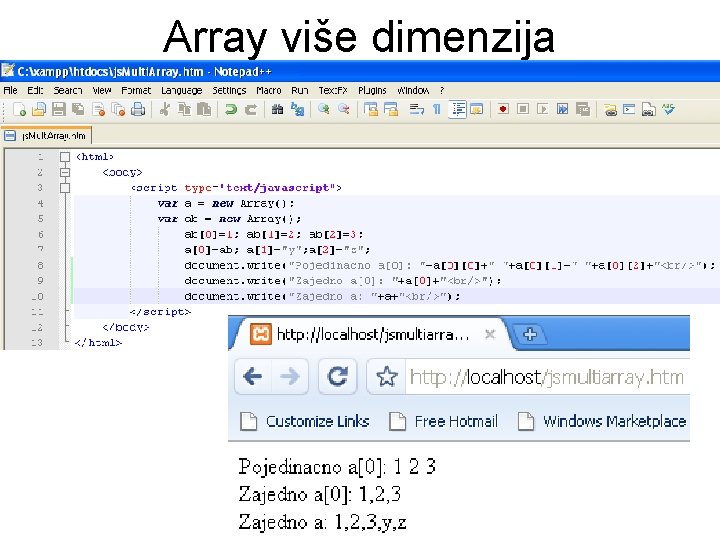Click the Stop Recording macro icon
The image size is (720, 540).
523,109
